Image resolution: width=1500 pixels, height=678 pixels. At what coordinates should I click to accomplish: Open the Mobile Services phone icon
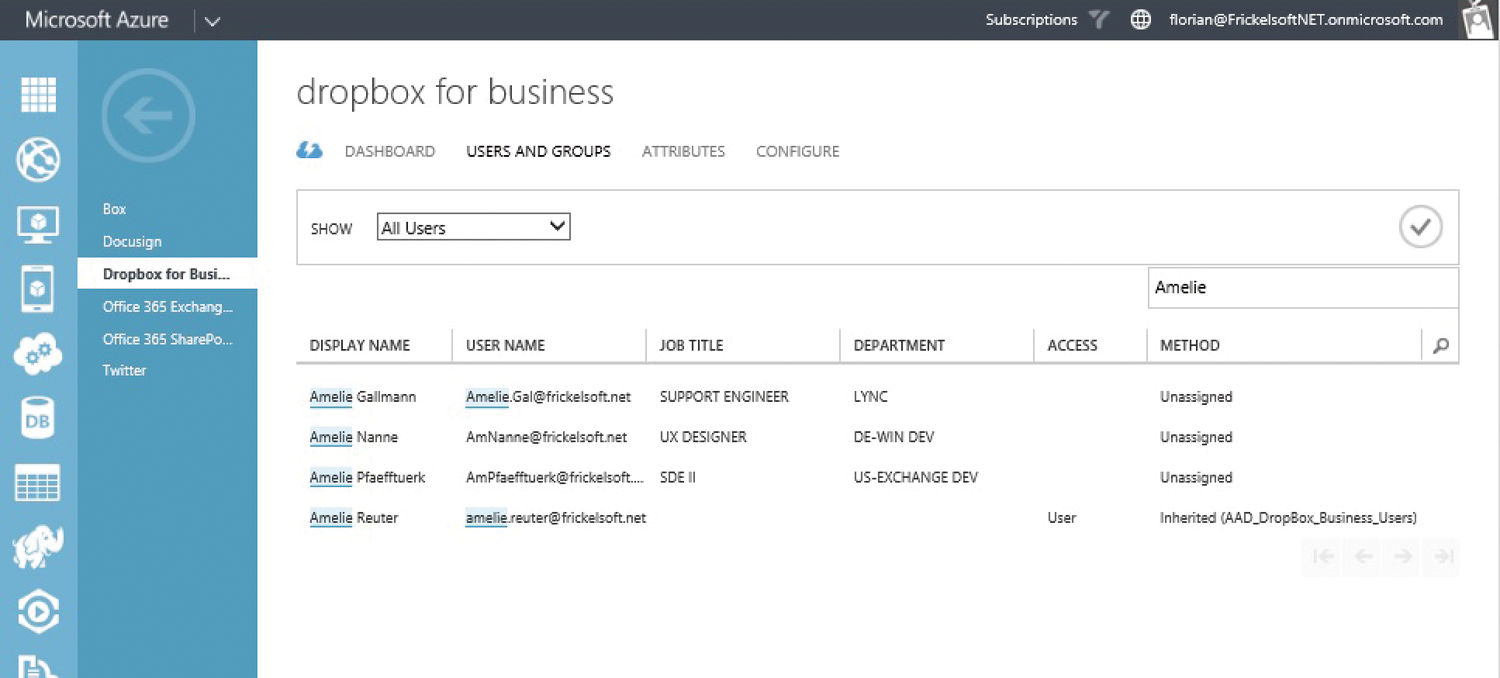pos(38,289)
